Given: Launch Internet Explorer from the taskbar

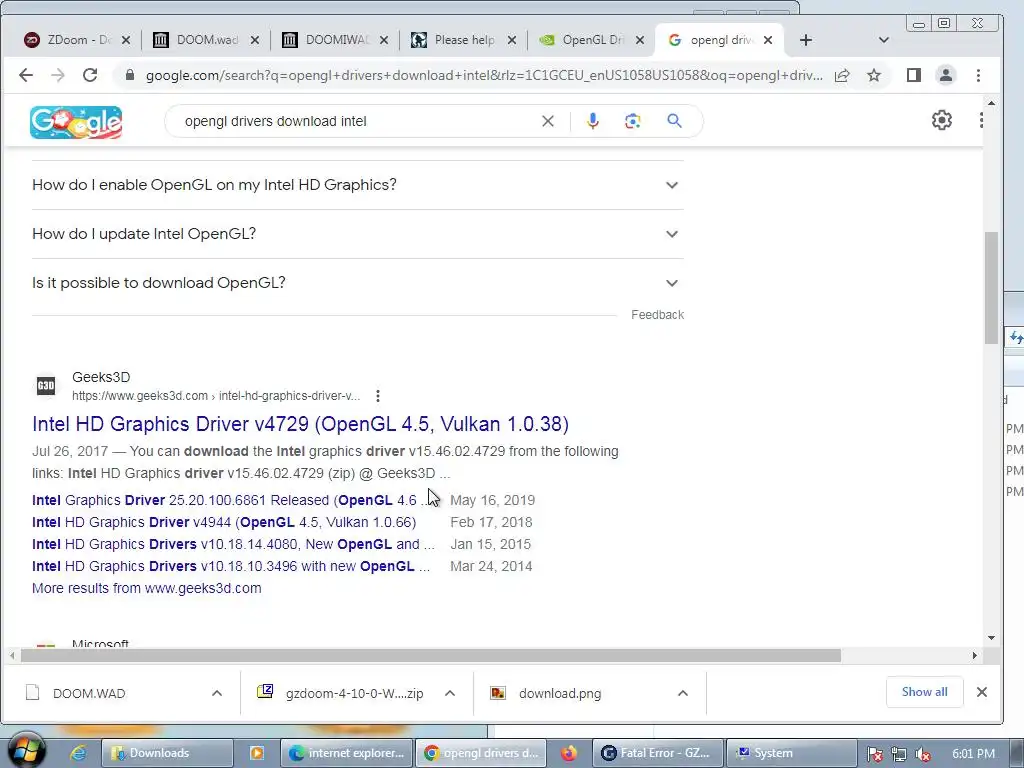Looking at the screenshot, I should [x=78, y=753].
